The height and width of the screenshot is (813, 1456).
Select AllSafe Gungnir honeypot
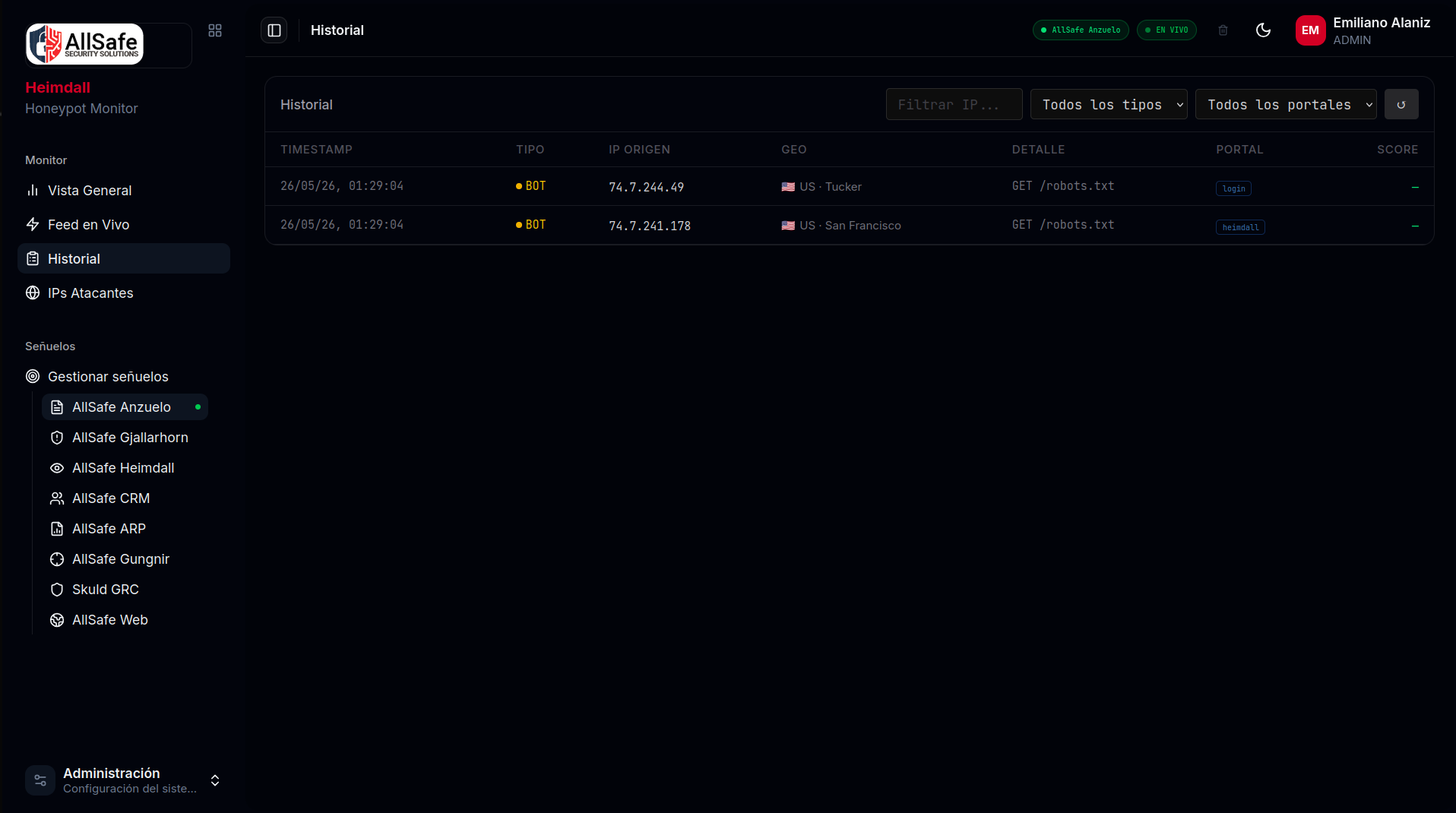pos(125,559)
